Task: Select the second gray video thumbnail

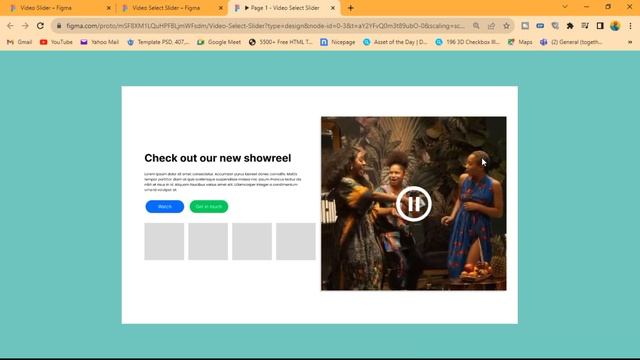Action: tap(208, 241)
